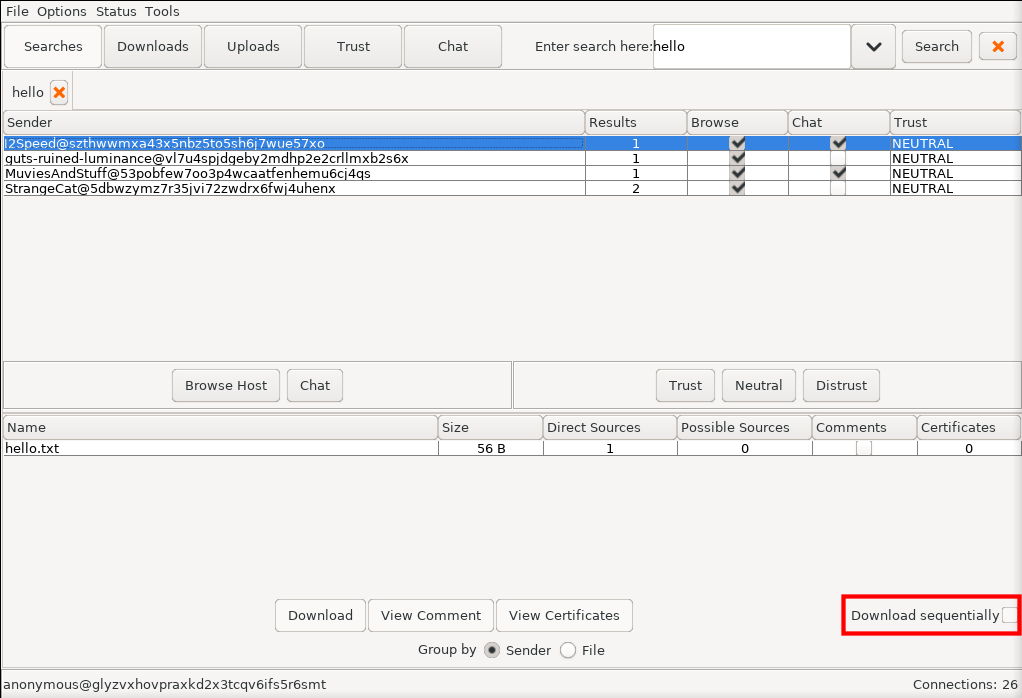Enable the Download sequentially checkbox
The height and width of the screenshot is (698, 1022).
[x=1009, y=615]
